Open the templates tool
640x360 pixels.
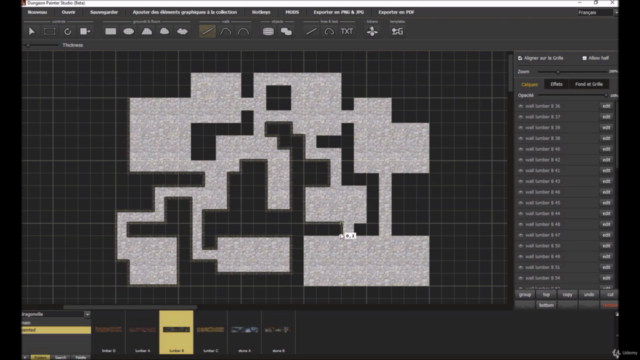pos(397,31)
